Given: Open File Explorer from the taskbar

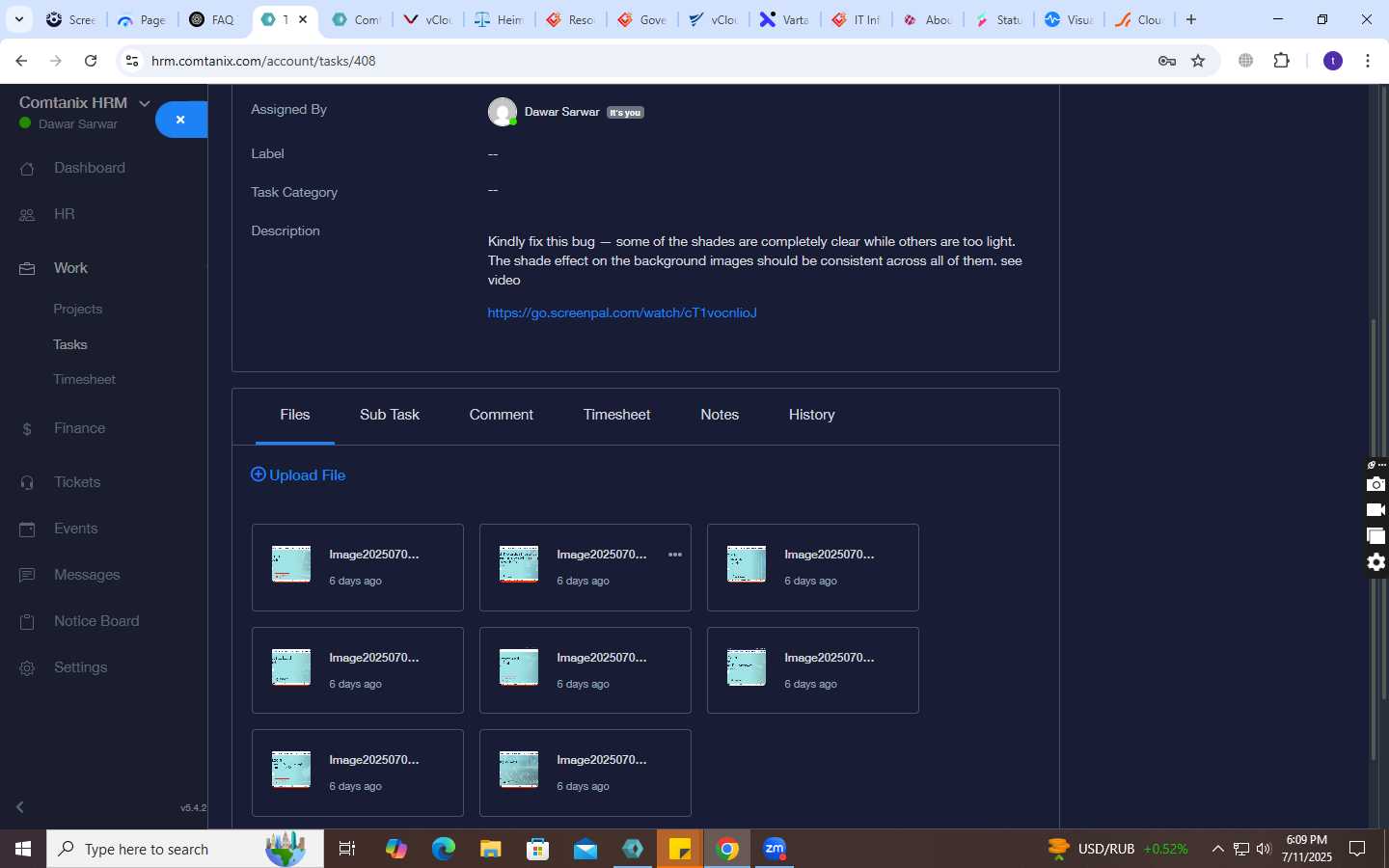Looking at the screenshot, I should click(x=491, y=849).
